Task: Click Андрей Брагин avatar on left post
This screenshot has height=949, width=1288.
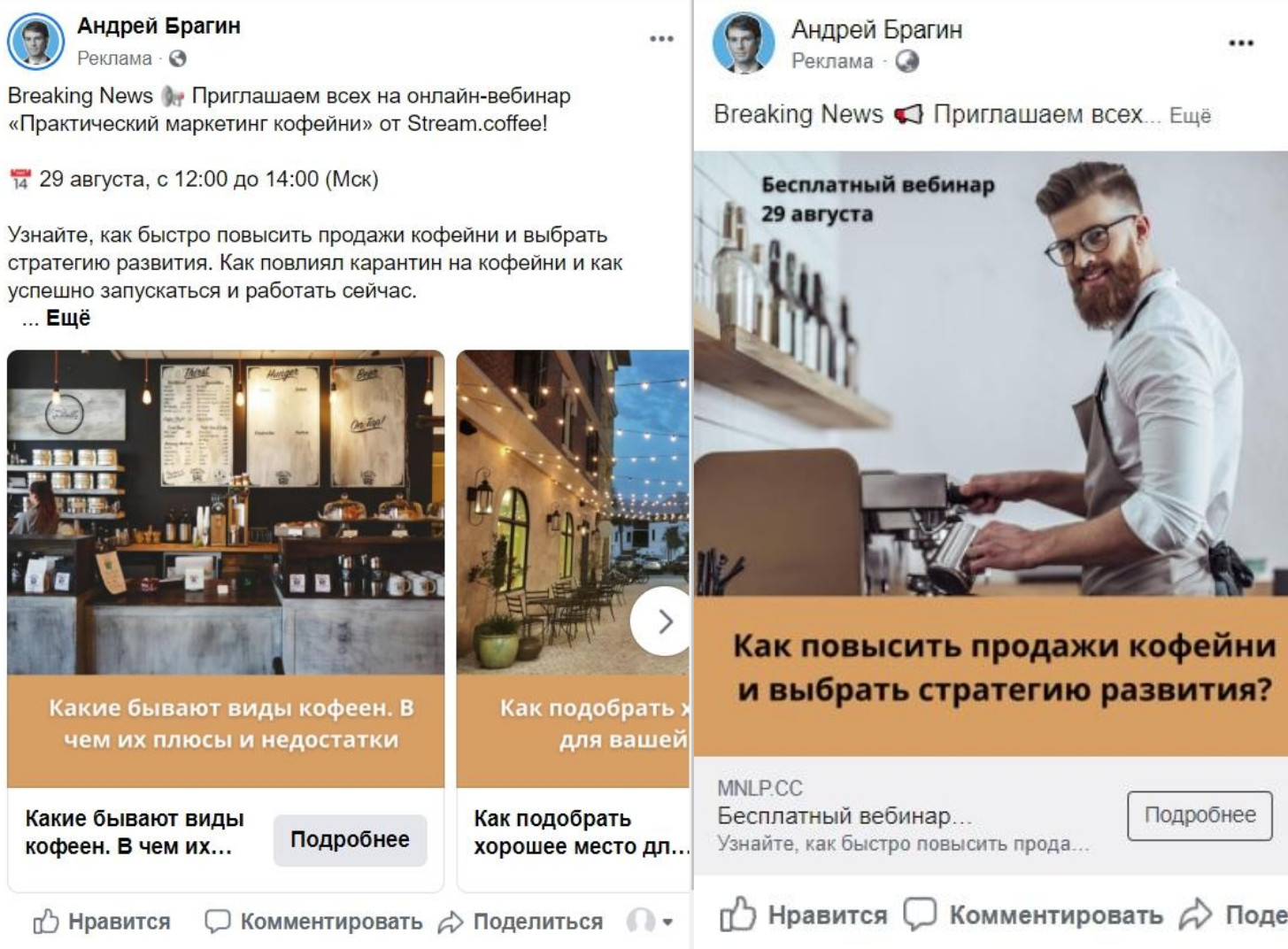Action: click(36, 41)
